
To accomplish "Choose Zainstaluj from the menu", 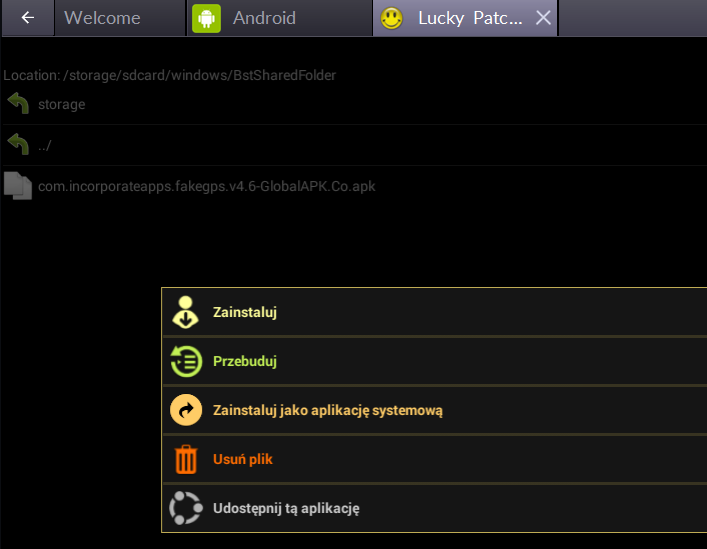I will (x=435, y=312).
